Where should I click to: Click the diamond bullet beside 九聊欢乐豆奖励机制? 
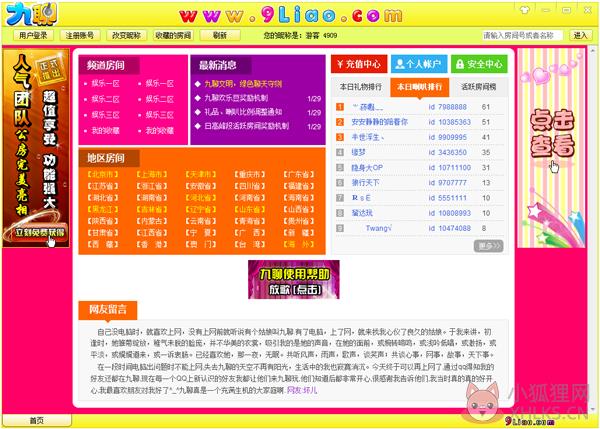click(197, 98)
